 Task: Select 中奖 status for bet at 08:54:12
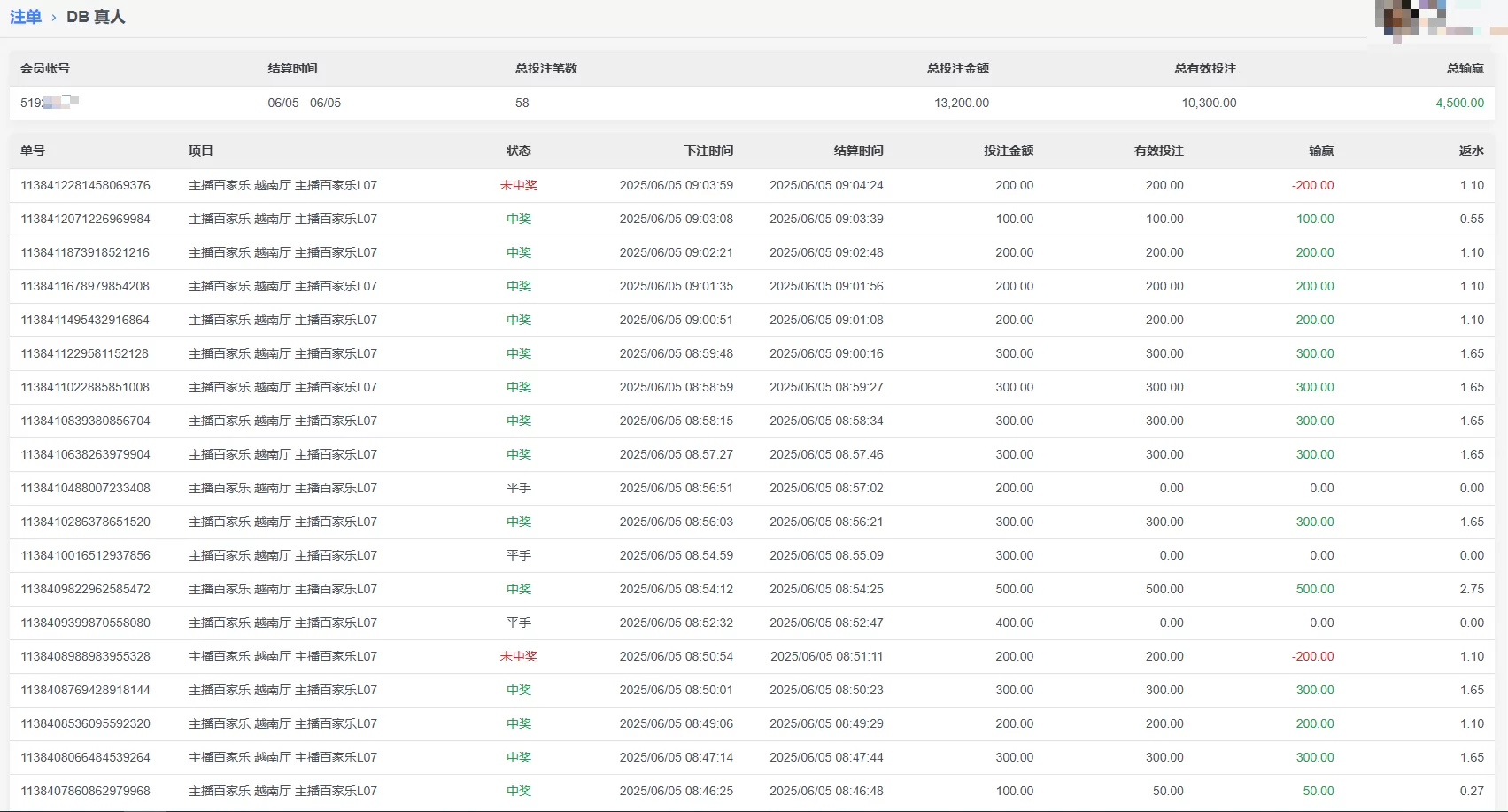click(x=519, y=589)
